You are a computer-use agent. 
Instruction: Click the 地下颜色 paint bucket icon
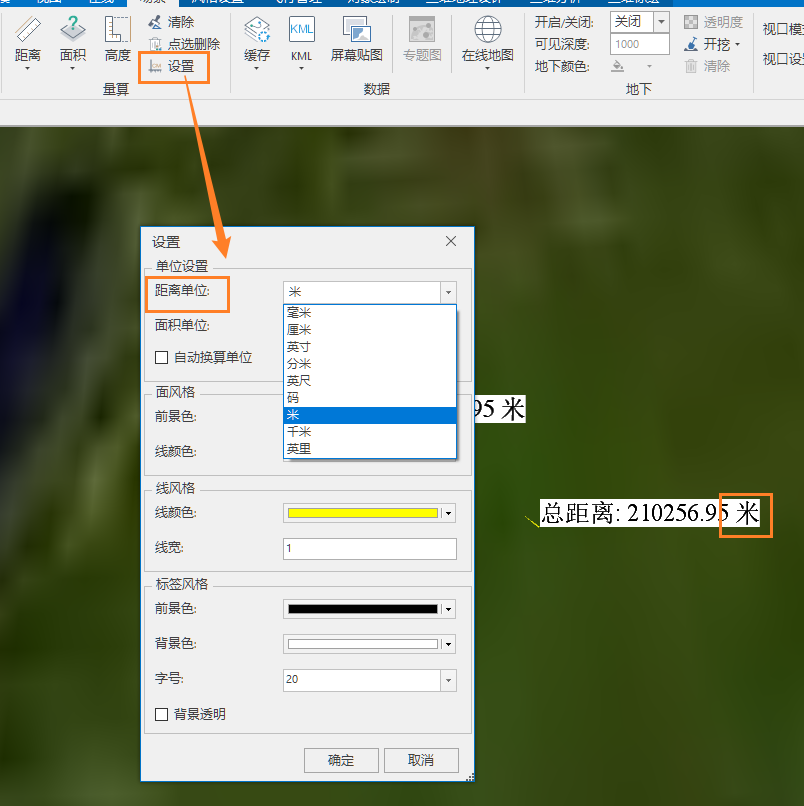(618, 66)
